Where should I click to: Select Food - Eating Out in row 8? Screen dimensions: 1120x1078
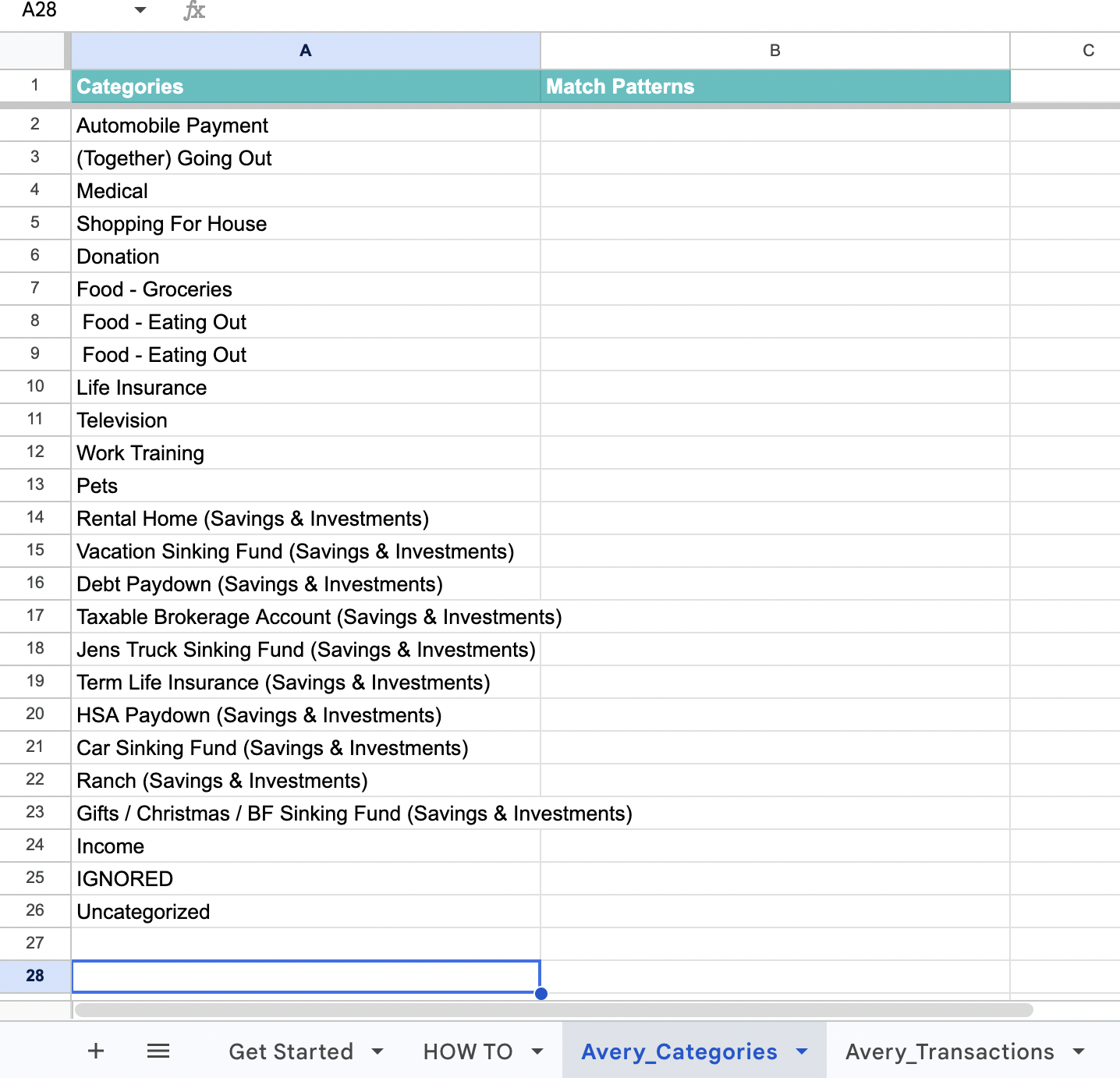click(306, 321)
